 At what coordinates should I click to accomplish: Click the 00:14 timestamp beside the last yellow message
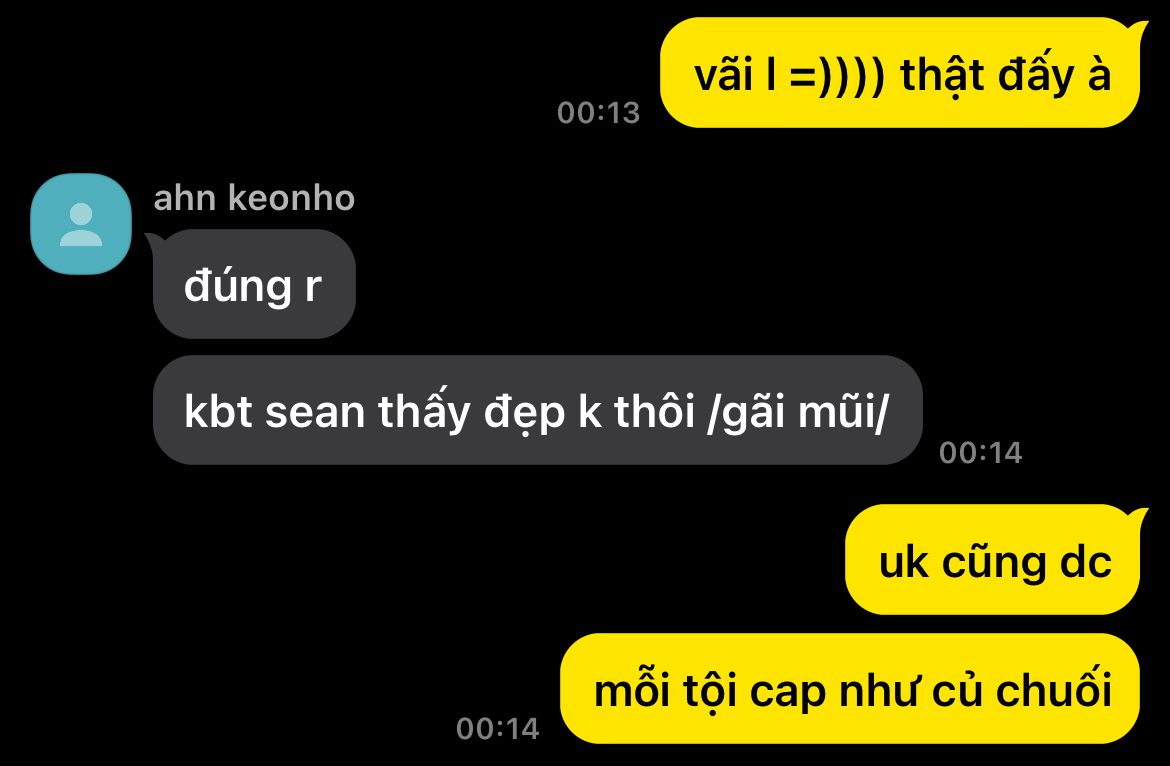coord(498,729)
